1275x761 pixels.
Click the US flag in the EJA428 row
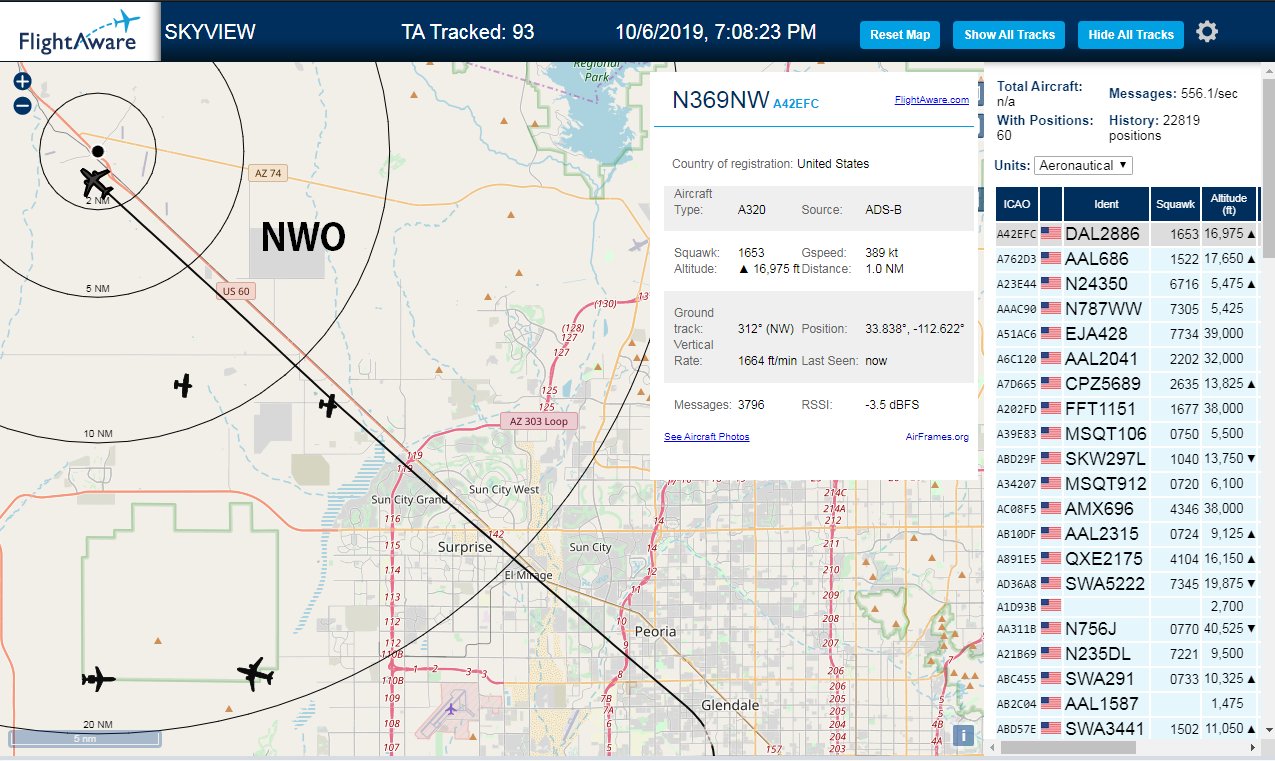1051,333
